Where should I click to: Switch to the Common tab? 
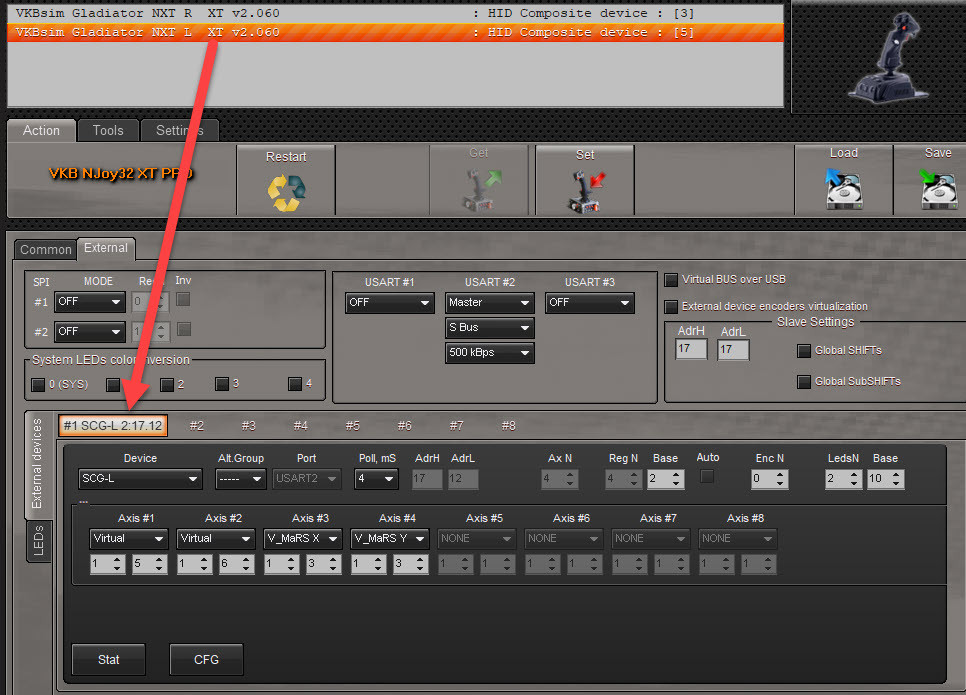click(x=46, y=250)
